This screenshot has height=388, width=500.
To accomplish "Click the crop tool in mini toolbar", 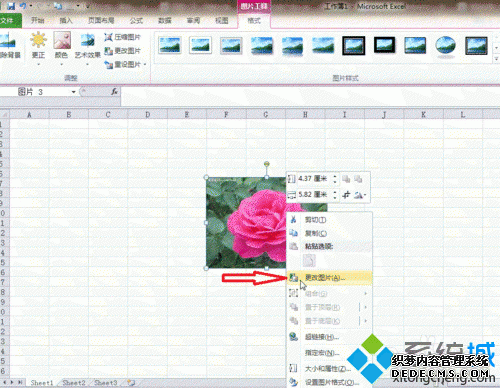I will [x=346, y=195].
